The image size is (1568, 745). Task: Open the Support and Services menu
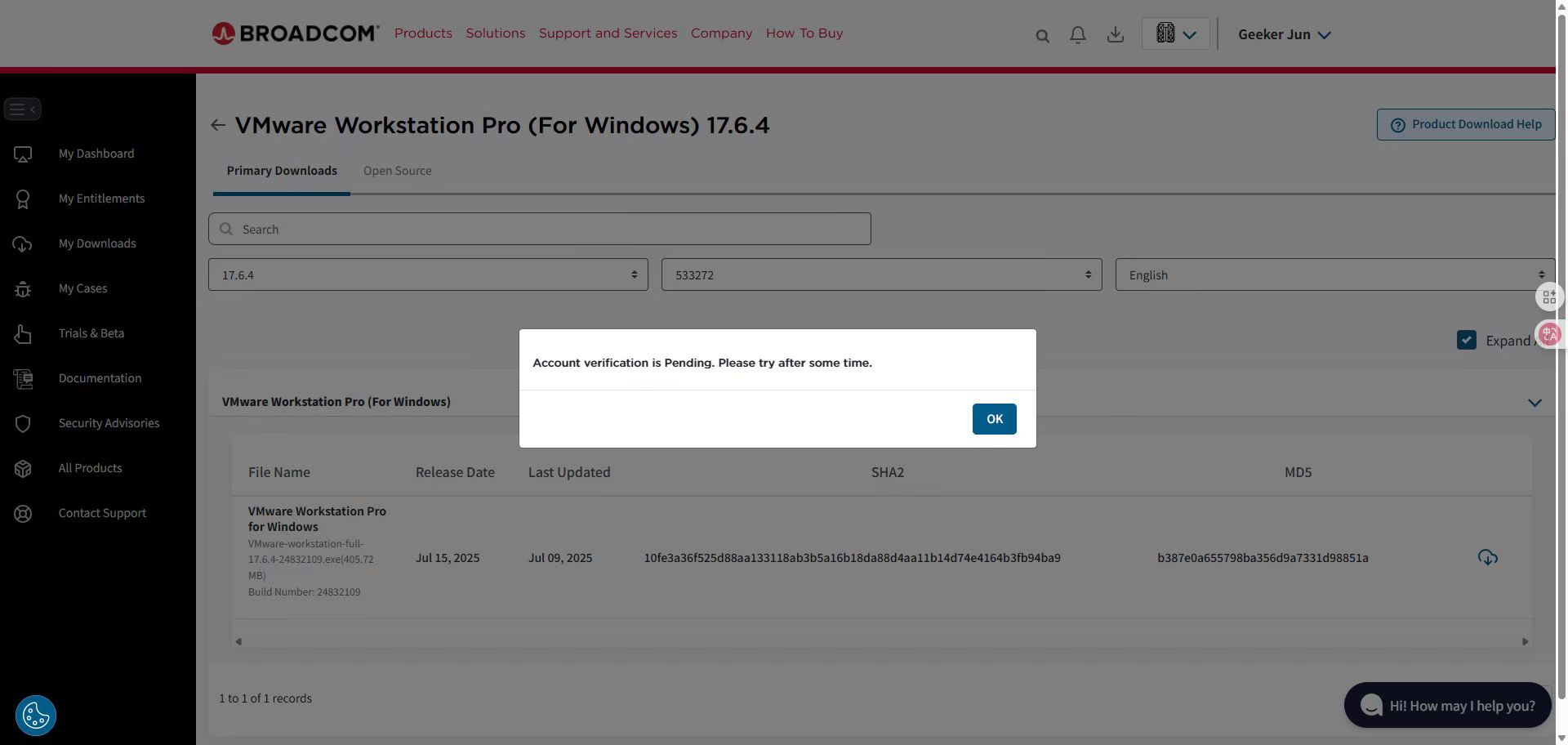point(608,33)
